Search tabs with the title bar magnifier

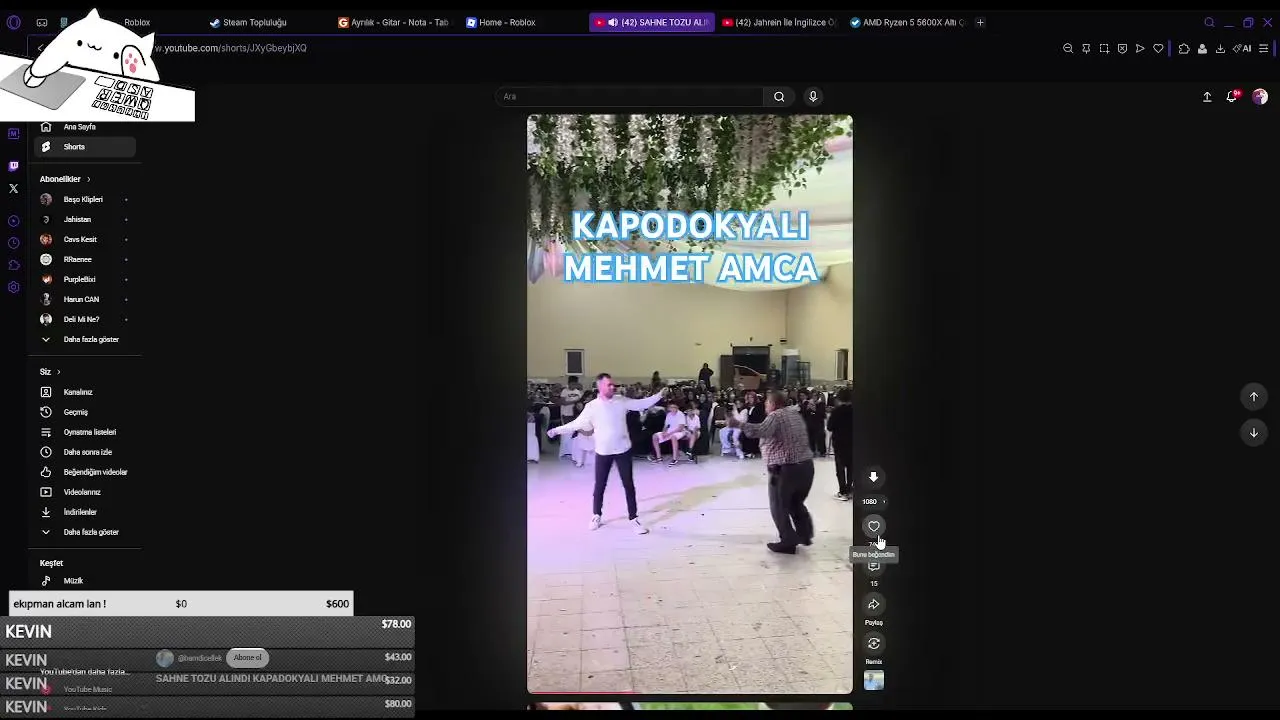[1209, 22]
